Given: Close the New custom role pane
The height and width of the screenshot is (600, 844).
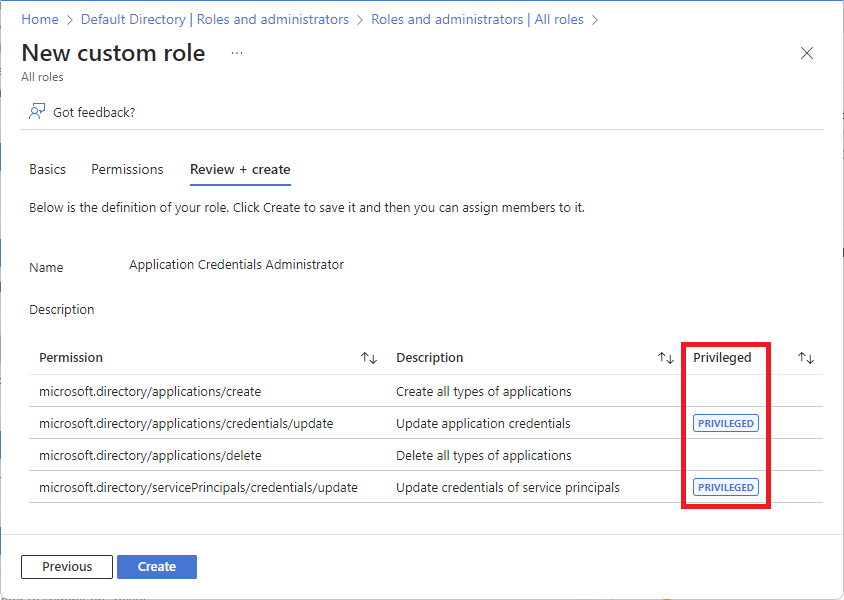Looking at the screenshot, I should click(x=807, y=53).
